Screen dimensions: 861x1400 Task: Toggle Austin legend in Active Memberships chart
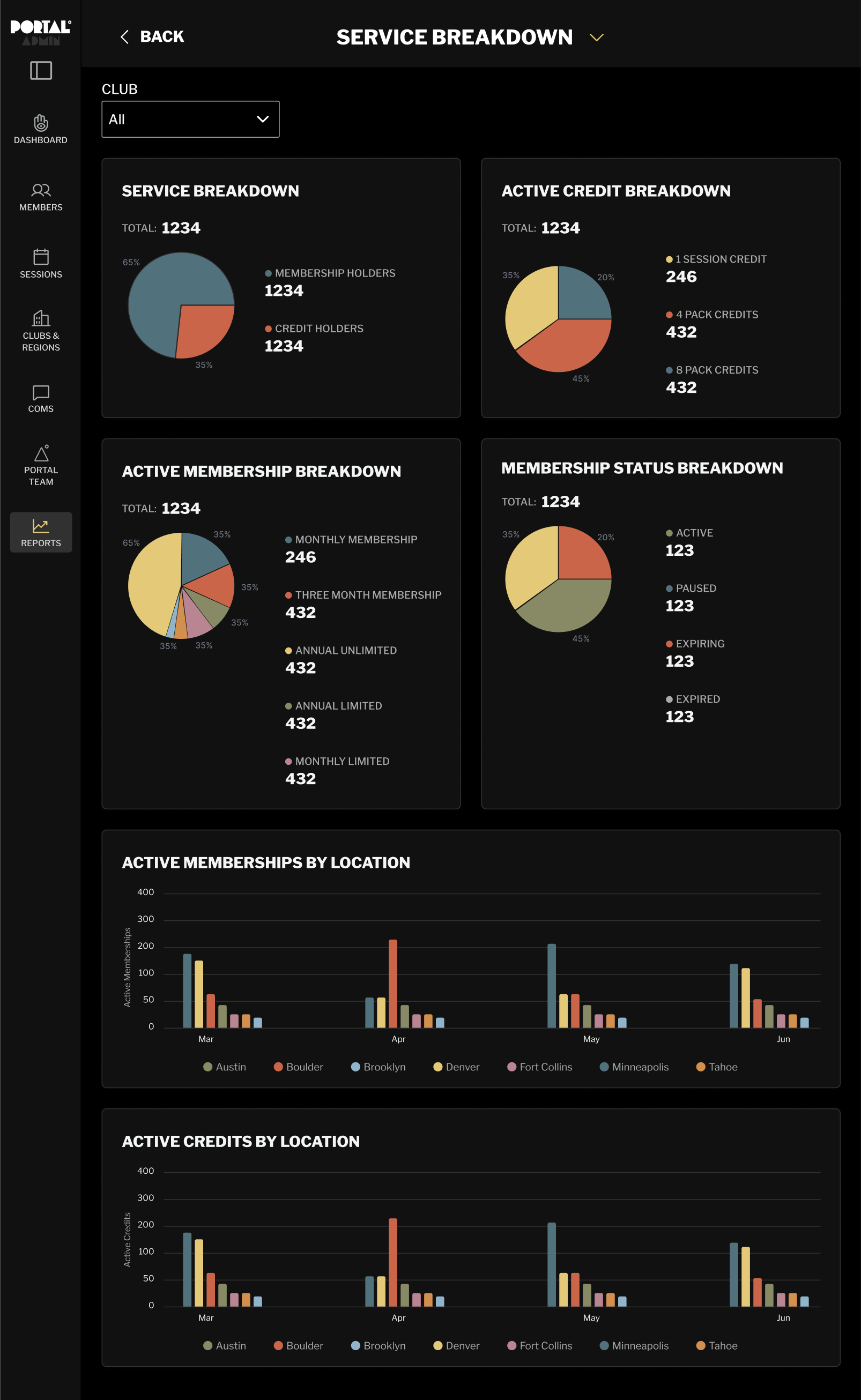pos(224,1067)
